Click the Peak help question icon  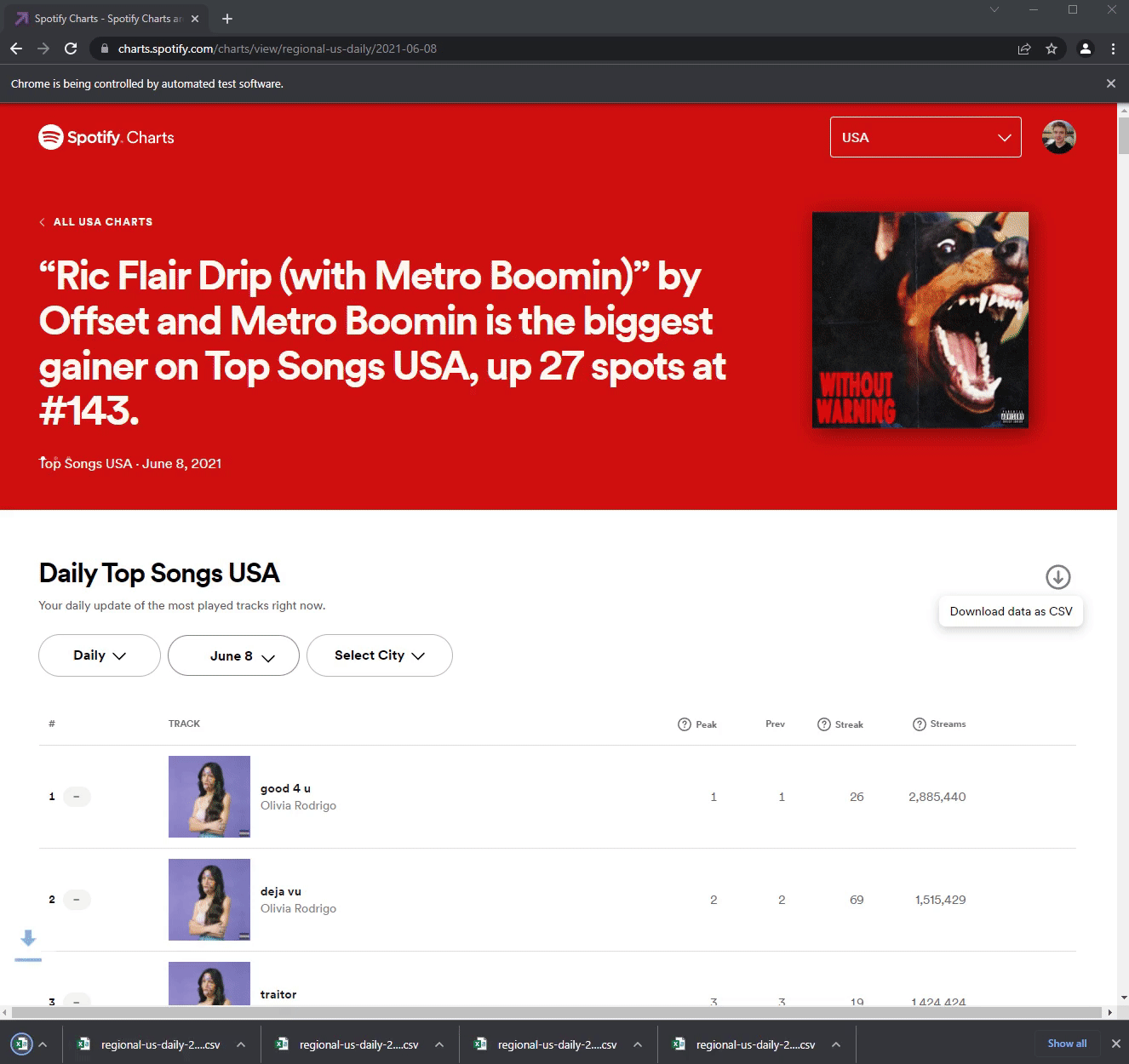coord(684,724)
